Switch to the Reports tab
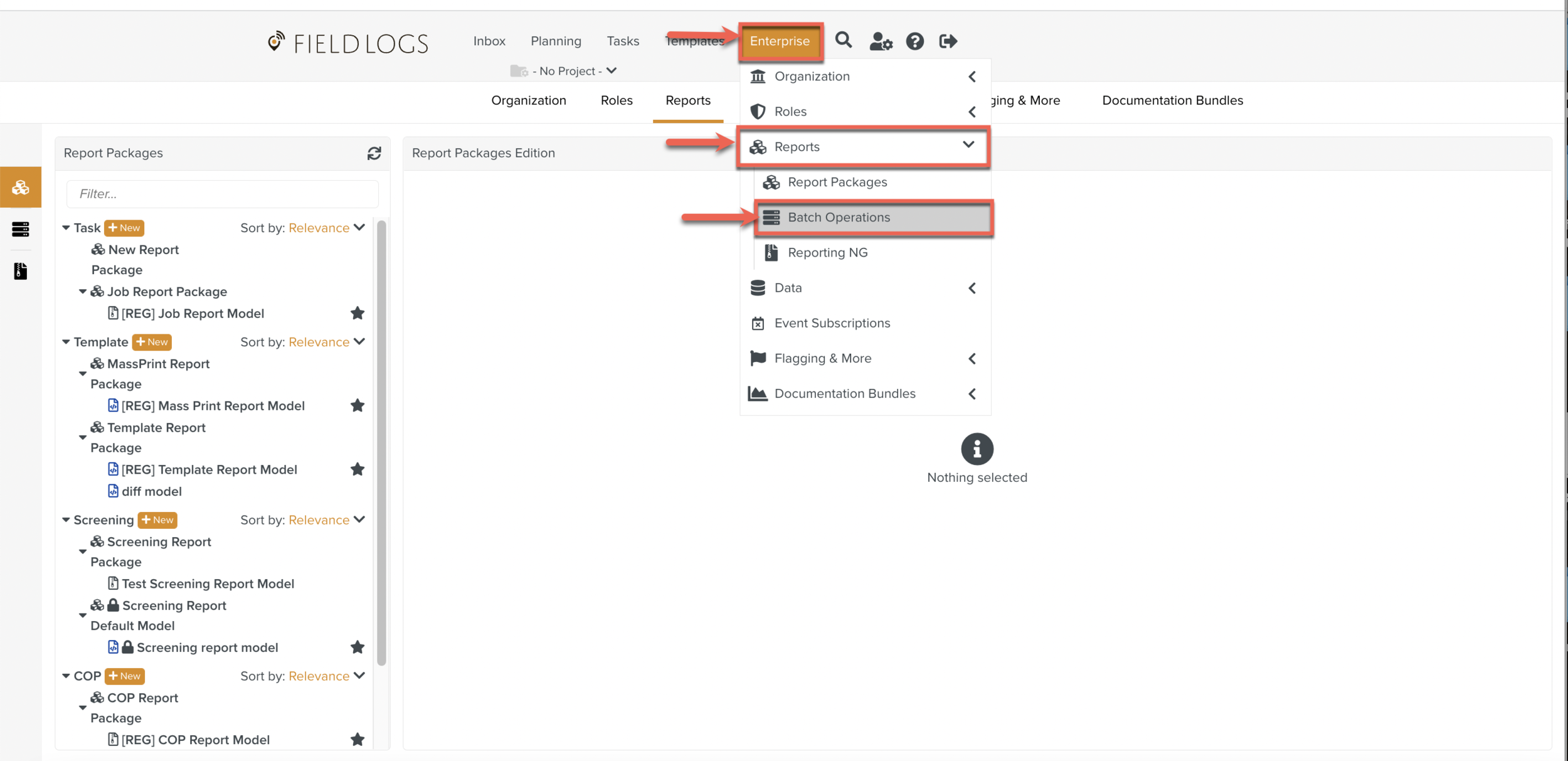This screenshot has height=761, width=1568. (688, 100)
